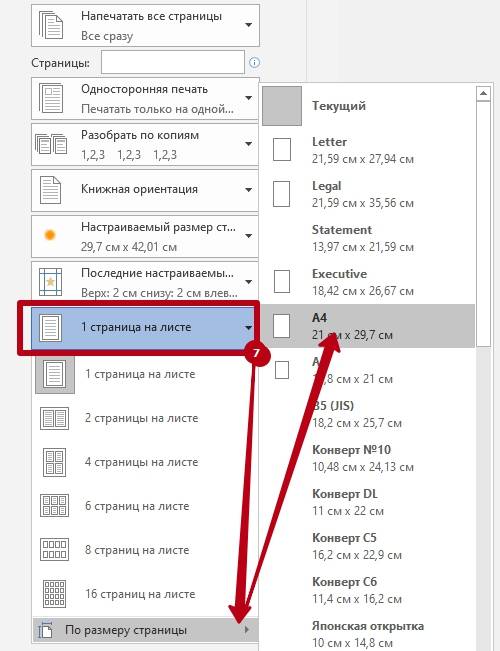Choose A4 21 см x 29,7 см size

click(x=368, y=326)
